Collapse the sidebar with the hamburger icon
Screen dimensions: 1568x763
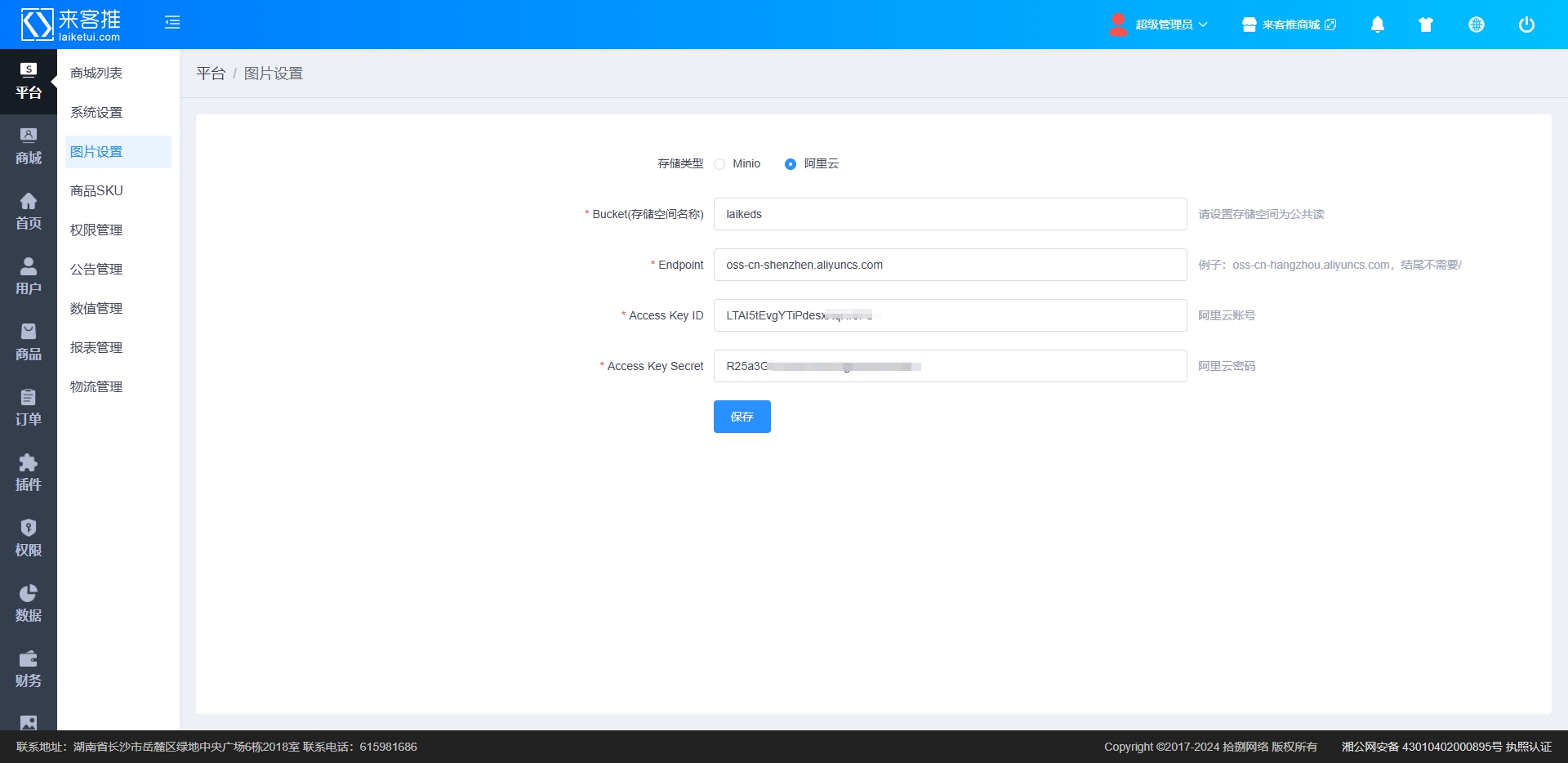(x=172, y=22)
